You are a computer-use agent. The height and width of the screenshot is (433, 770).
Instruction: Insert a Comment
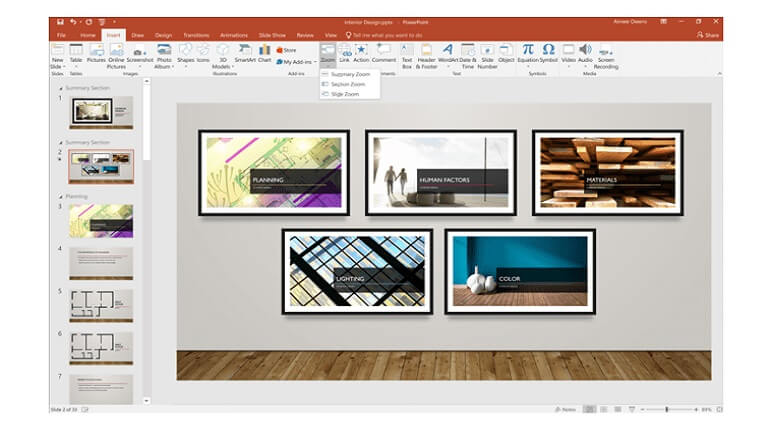click(x=384, y=53)
